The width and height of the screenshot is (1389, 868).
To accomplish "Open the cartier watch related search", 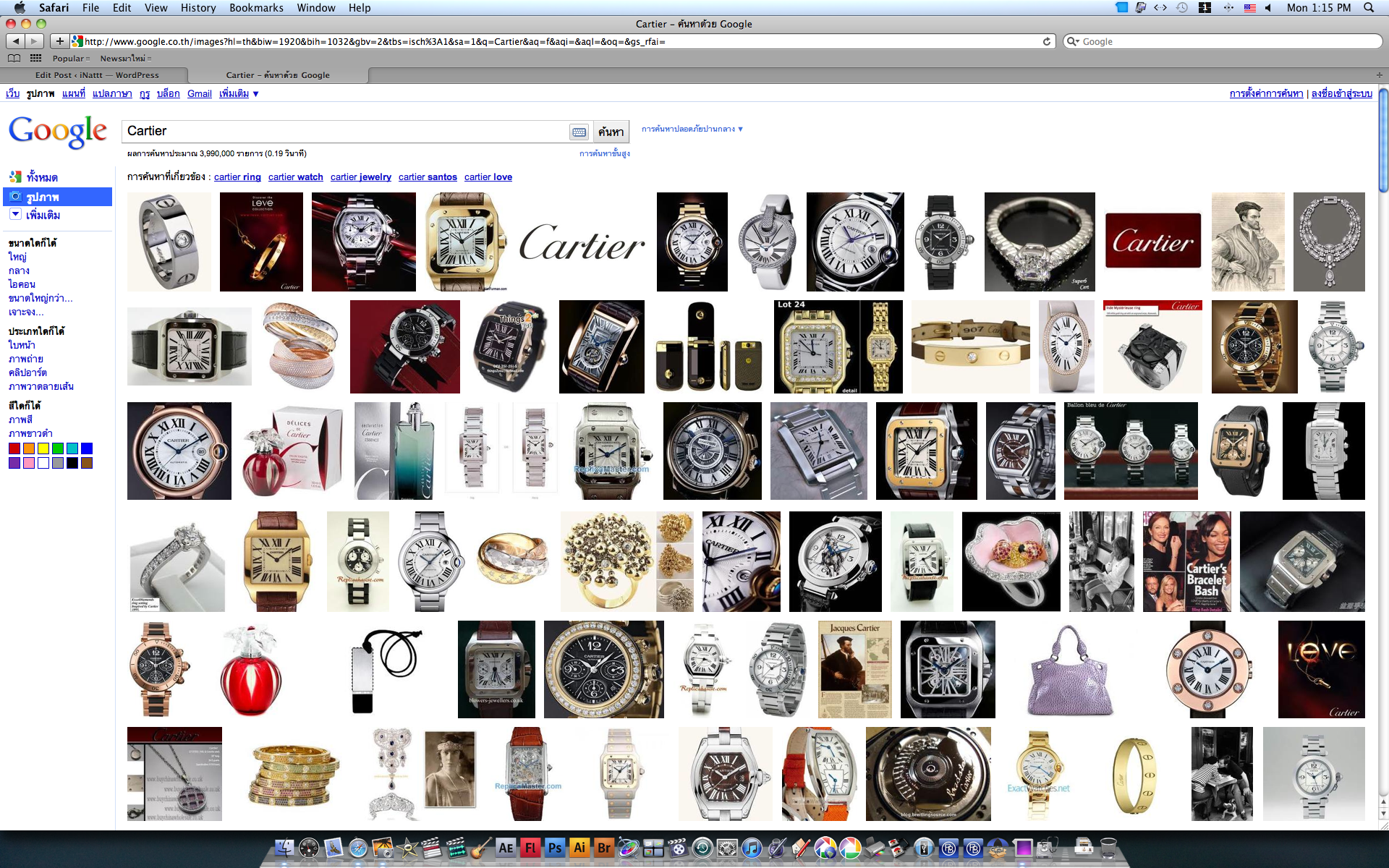I will (x=296, y=176).
